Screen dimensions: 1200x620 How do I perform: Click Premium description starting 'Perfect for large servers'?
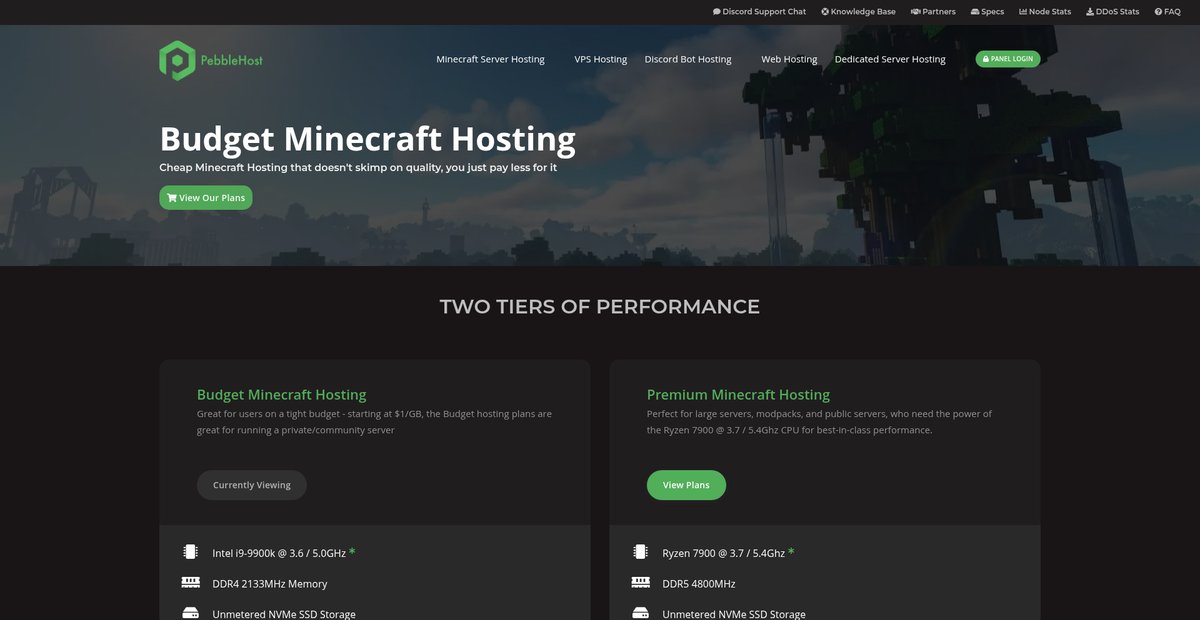[819, 422]
